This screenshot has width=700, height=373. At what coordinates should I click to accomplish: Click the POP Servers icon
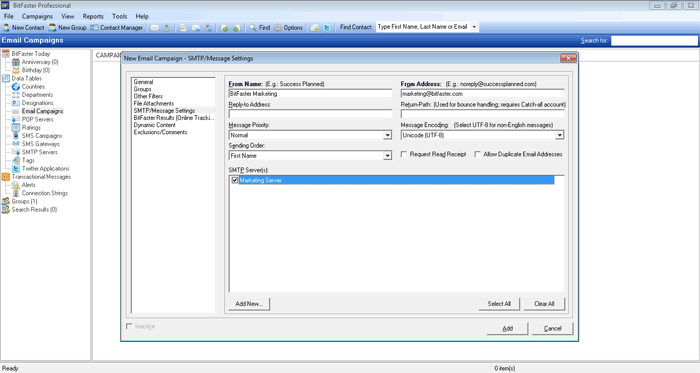16,119
